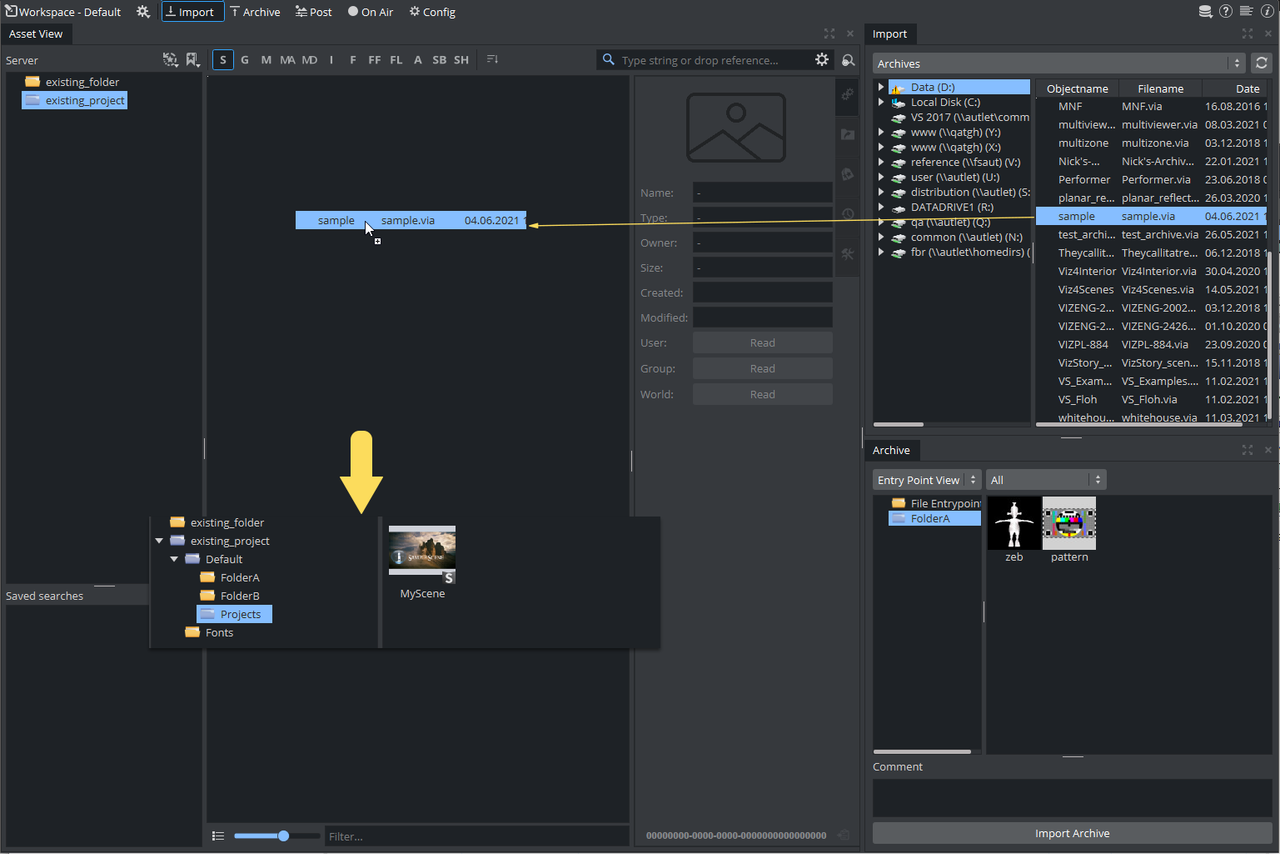This screenshot has height=854, width=1280.
Task: Click the workspace settings gear icon
Action: pyautogui.click(x=143, y=12)
